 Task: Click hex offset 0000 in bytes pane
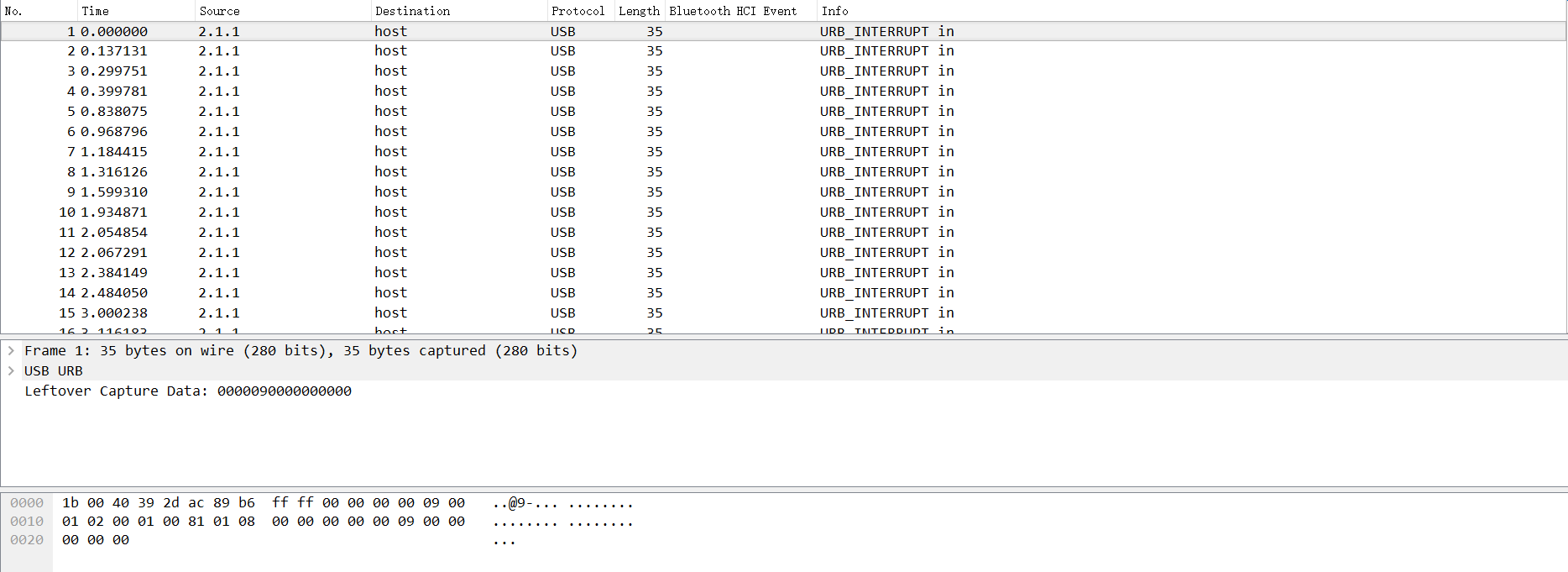pyautogui.click(x=27, y=503)
